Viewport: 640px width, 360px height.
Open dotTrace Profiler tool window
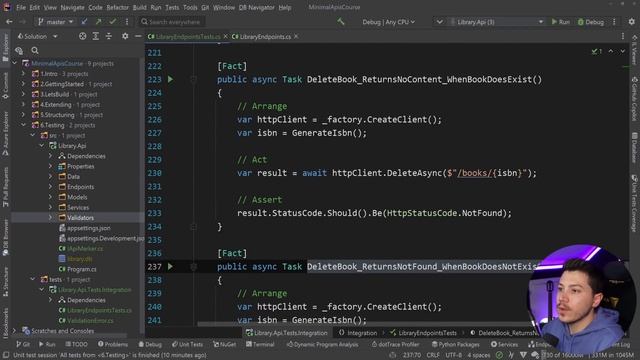395,344
